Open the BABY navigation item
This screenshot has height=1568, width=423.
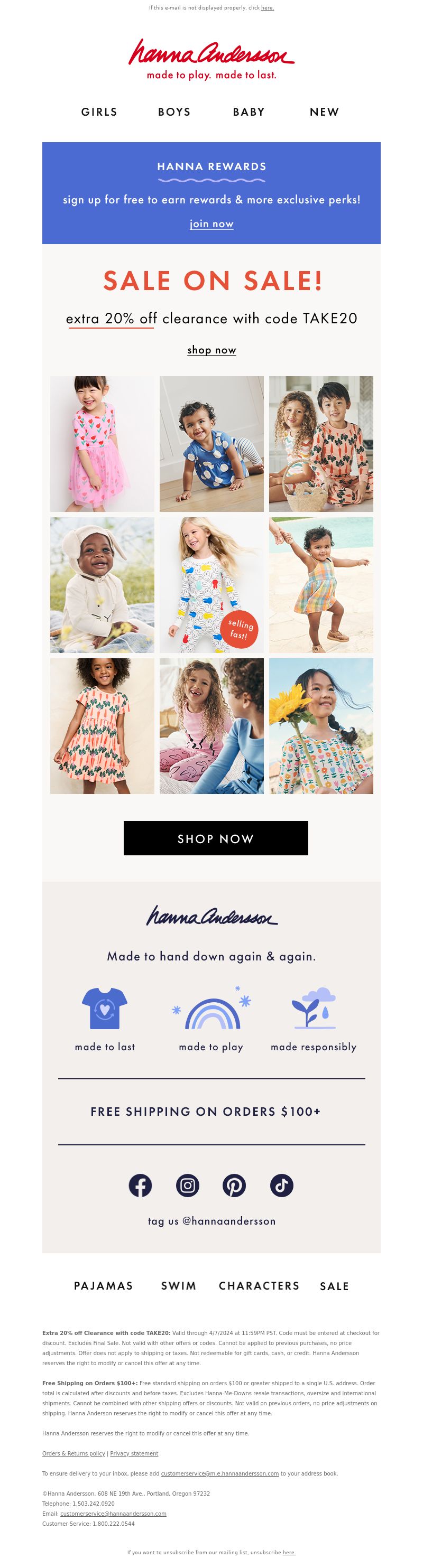249,112
